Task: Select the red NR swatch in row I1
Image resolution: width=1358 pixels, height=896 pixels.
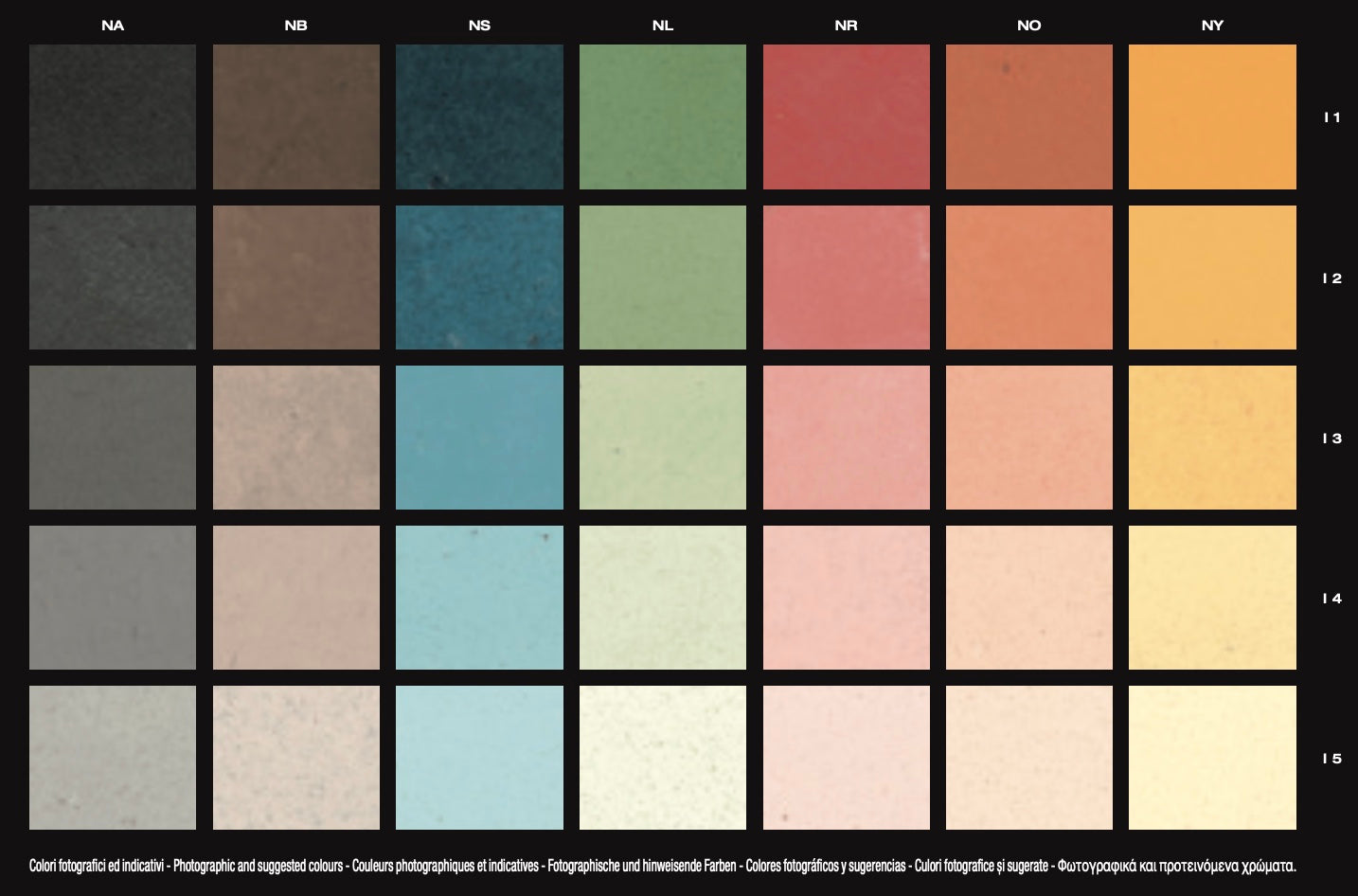Action: 846,116
